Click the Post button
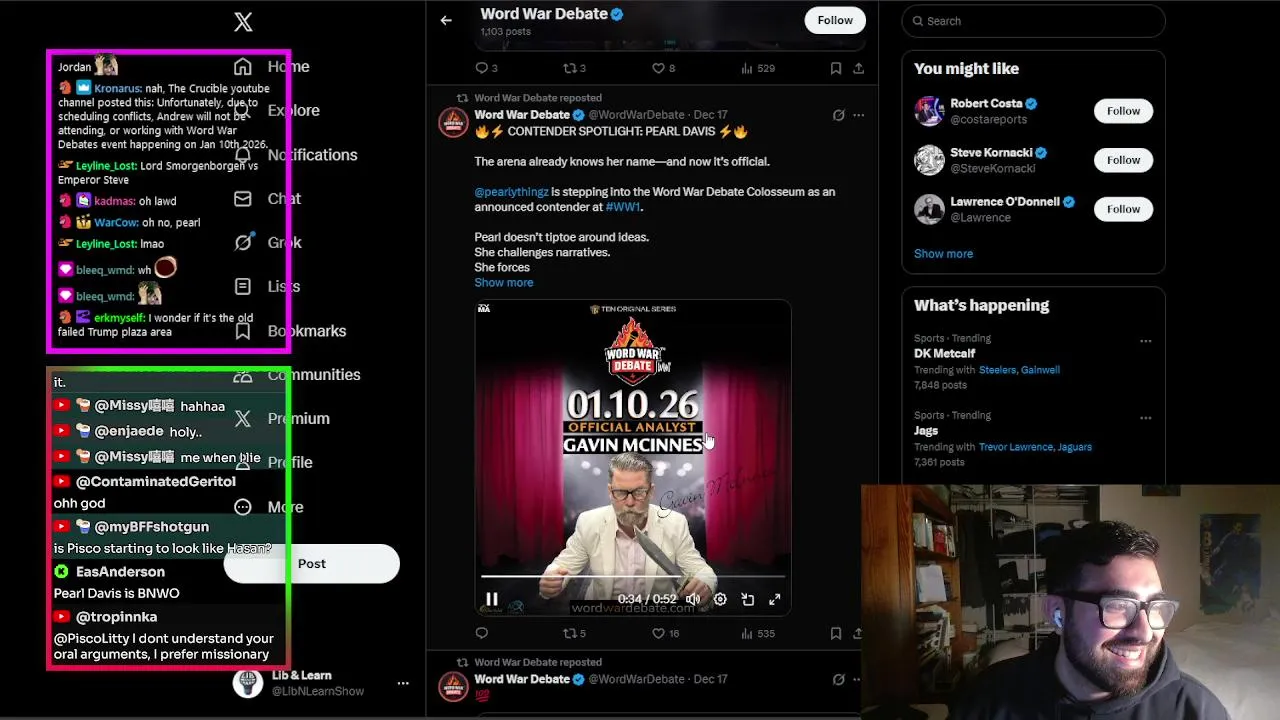 [312, 564]
